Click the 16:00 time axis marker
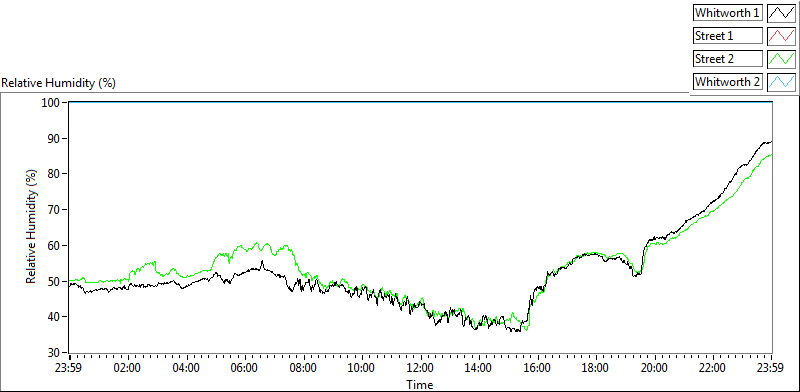Screen dimensions: 800x392 point(538,367)
